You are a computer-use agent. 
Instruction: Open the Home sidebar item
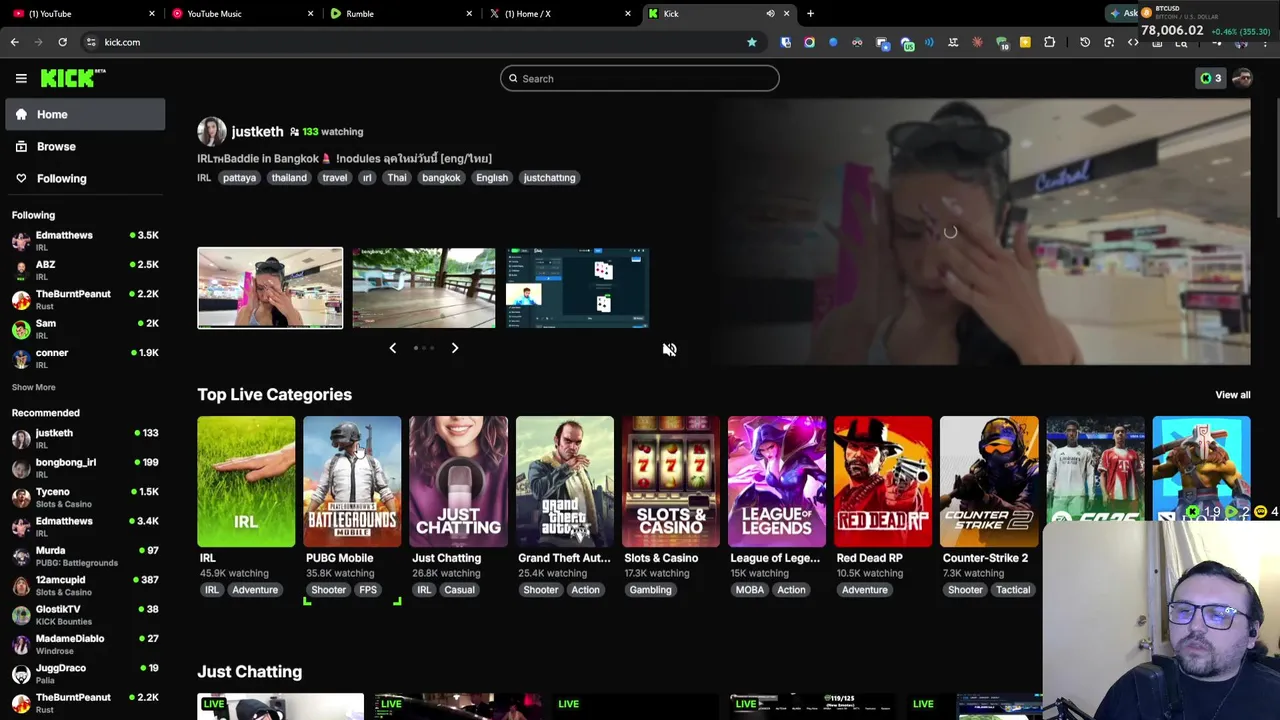point(85,114)
